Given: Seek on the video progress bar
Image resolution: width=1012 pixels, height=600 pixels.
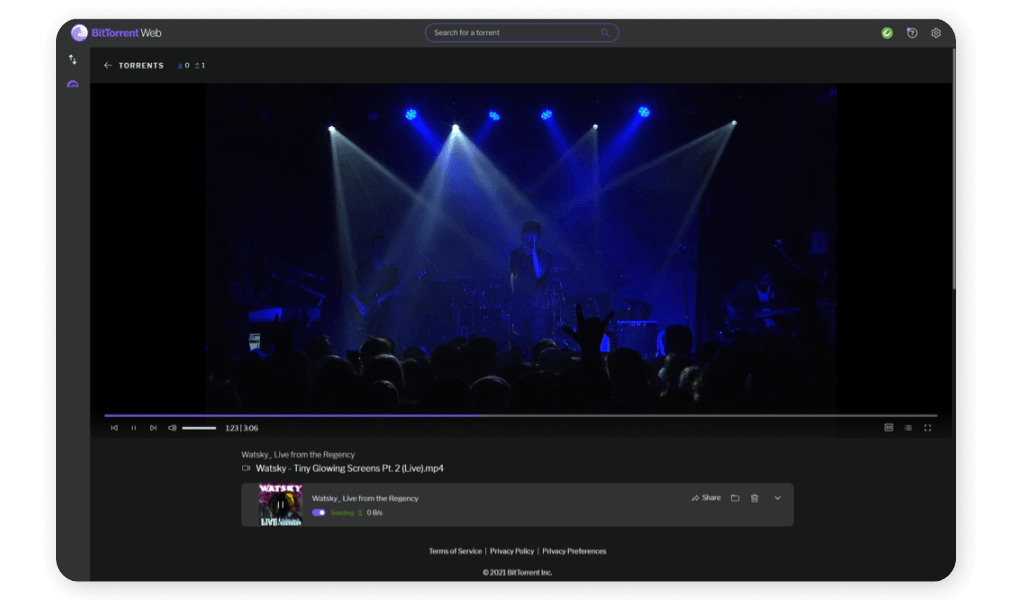Looking at the screenshot, I should [x=520, y=415].
